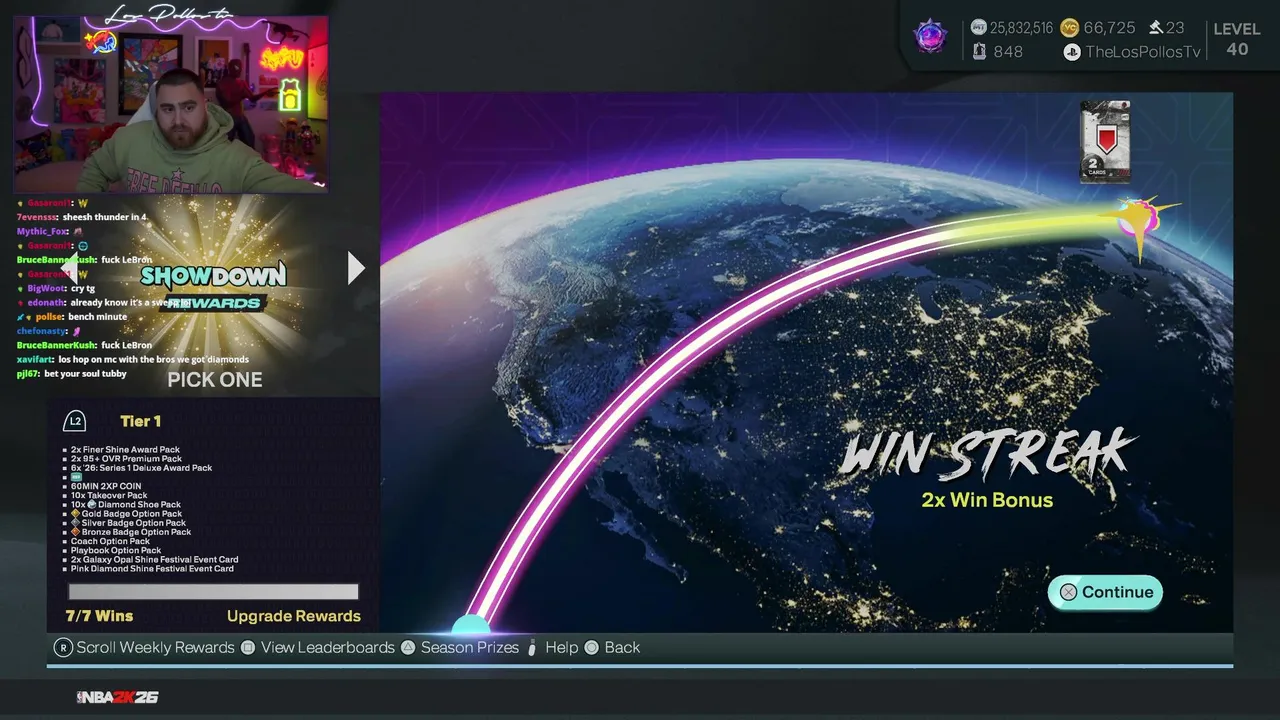This screenshot has height=720, width=1280.
Task: Click the streamer webcam overlay
Action: [170, 103]
